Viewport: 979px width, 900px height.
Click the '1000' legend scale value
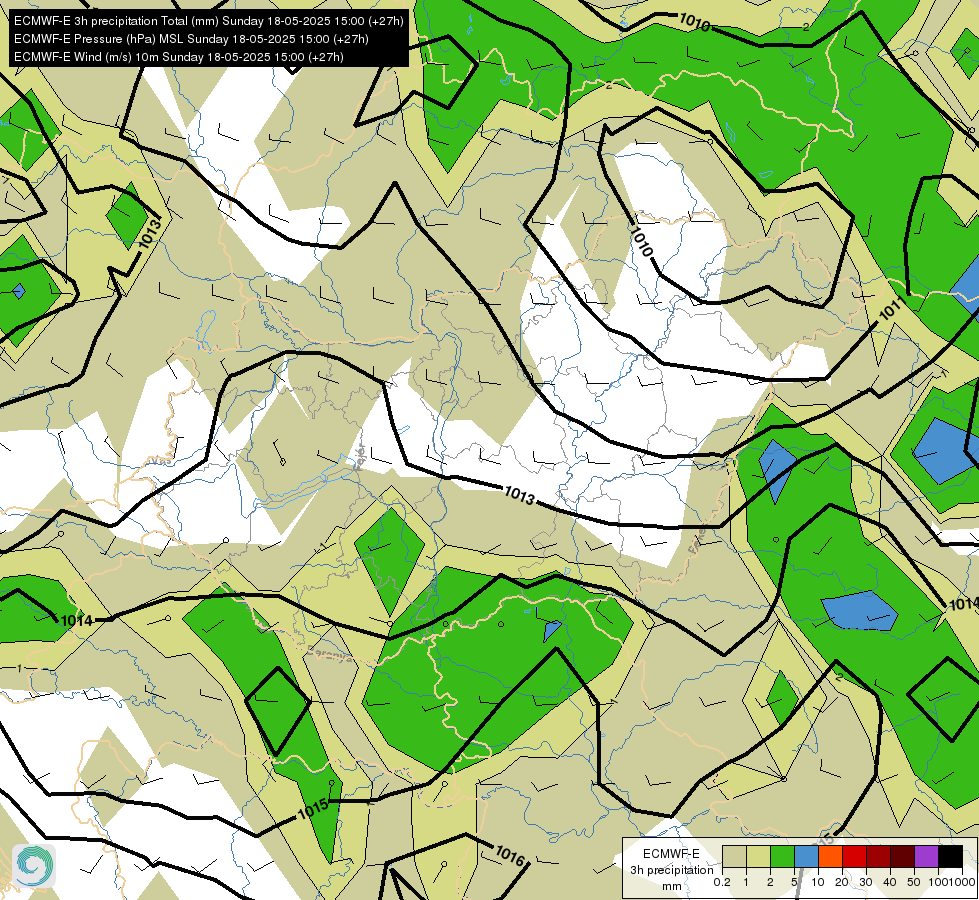[x=963, y=883]
